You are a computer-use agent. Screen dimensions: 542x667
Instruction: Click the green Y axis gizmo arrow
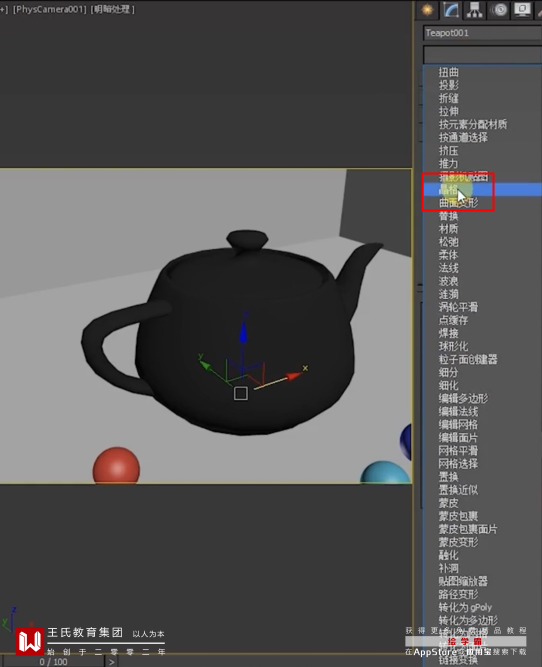206,365
